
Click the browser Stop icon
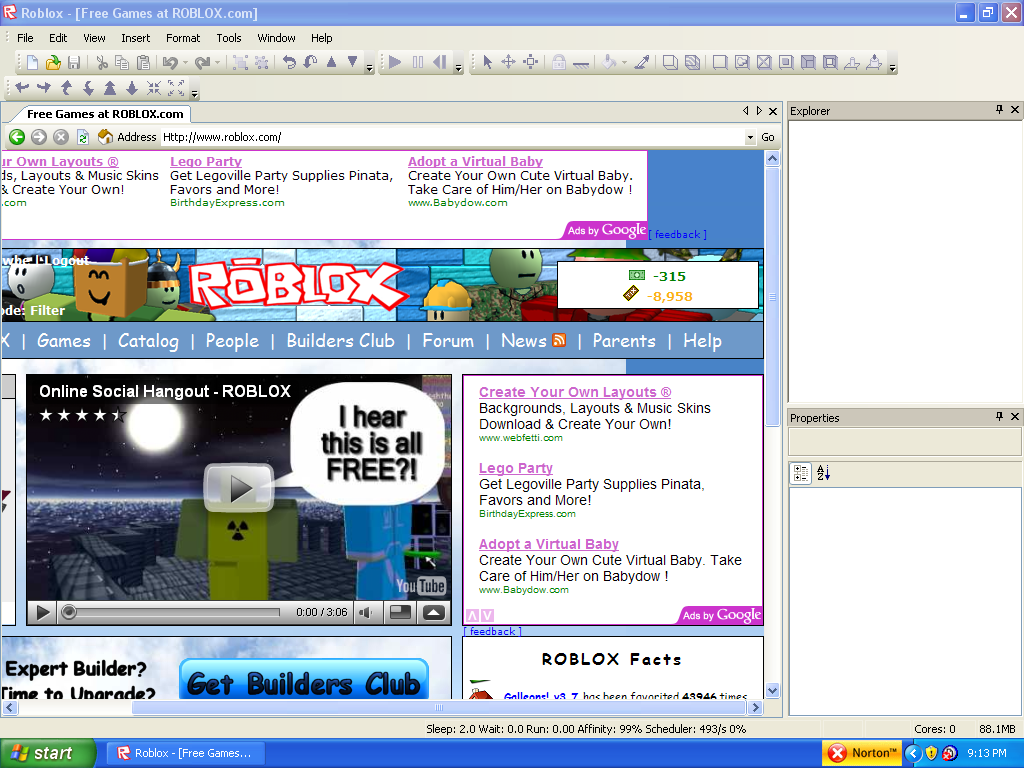pyautogui.click(x=61, y=136)
